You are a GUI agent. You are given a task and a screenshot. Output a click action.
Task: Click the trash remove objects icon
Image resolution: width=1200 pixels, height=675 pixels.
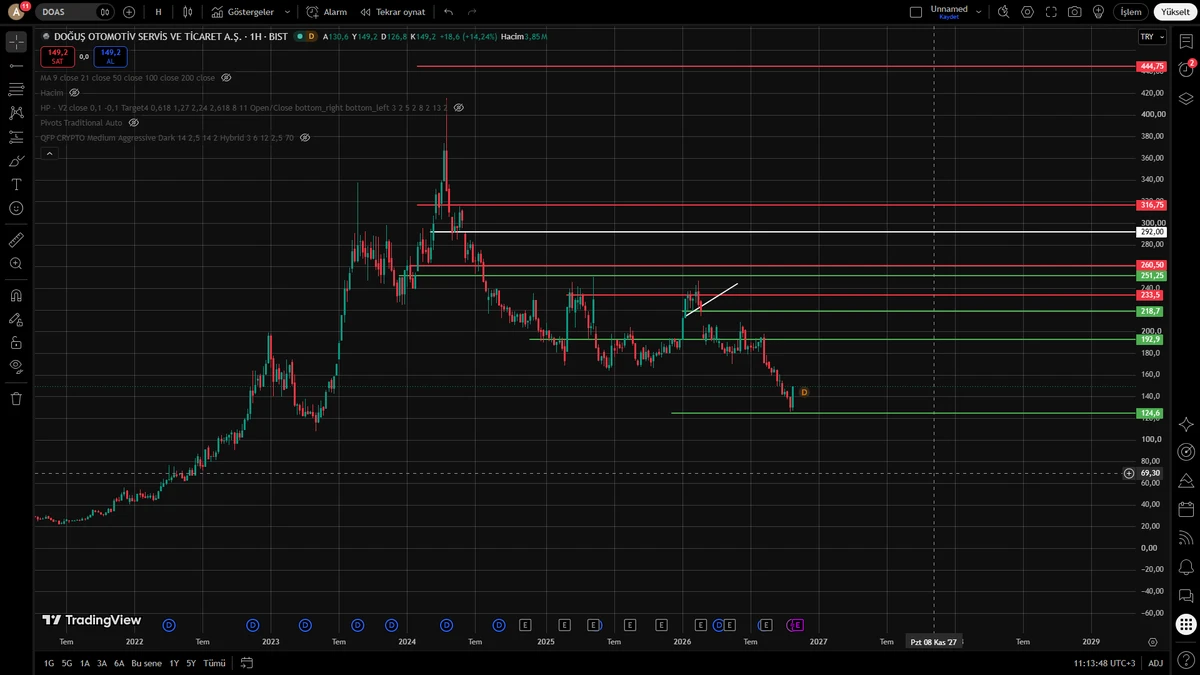[16, 399]
